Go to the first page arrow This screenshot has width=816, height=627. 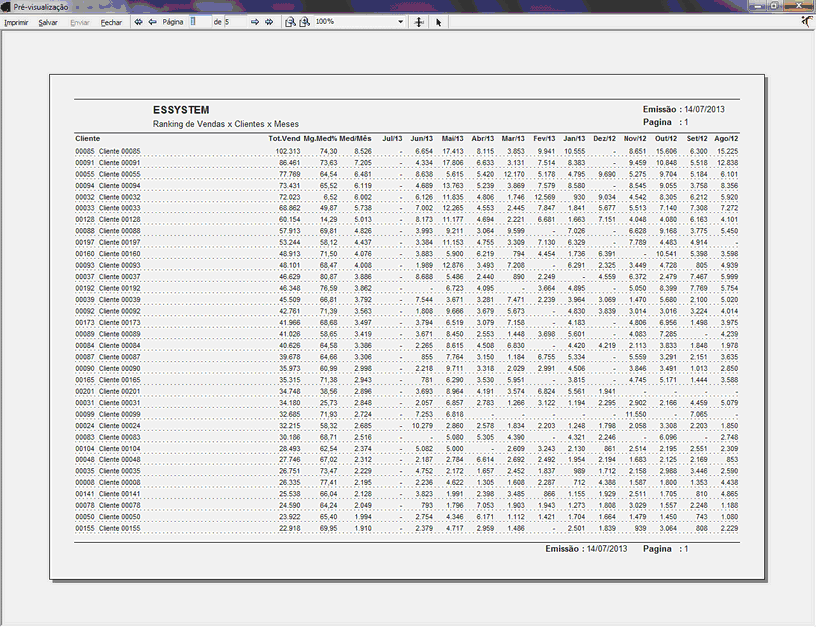139,21
